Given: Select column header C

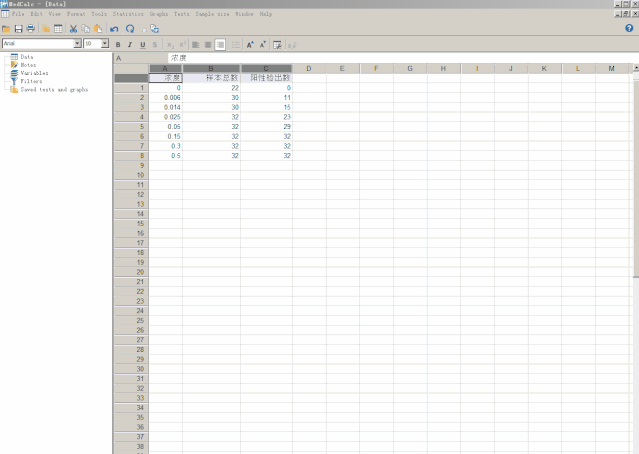Looking at the screenshot, I should click(x=266, y=68).
